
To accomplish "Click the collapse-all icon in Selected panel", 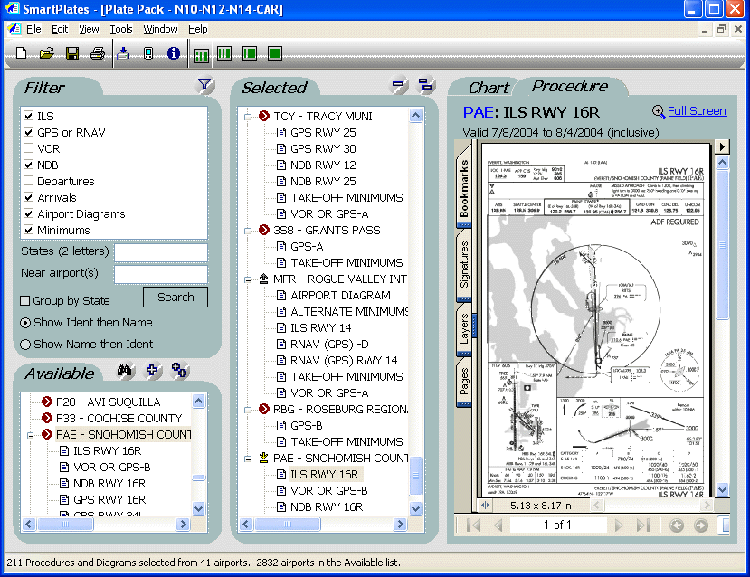I will (x=398, y=85).
